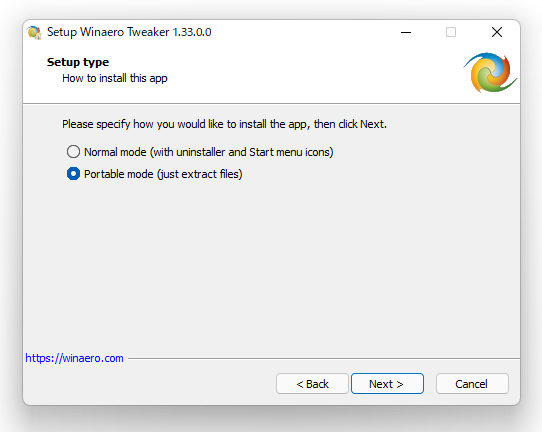This screenshot has width=542, height=432.
Task: Click the "How to install this app" subtitle
Action: (115, 78)
